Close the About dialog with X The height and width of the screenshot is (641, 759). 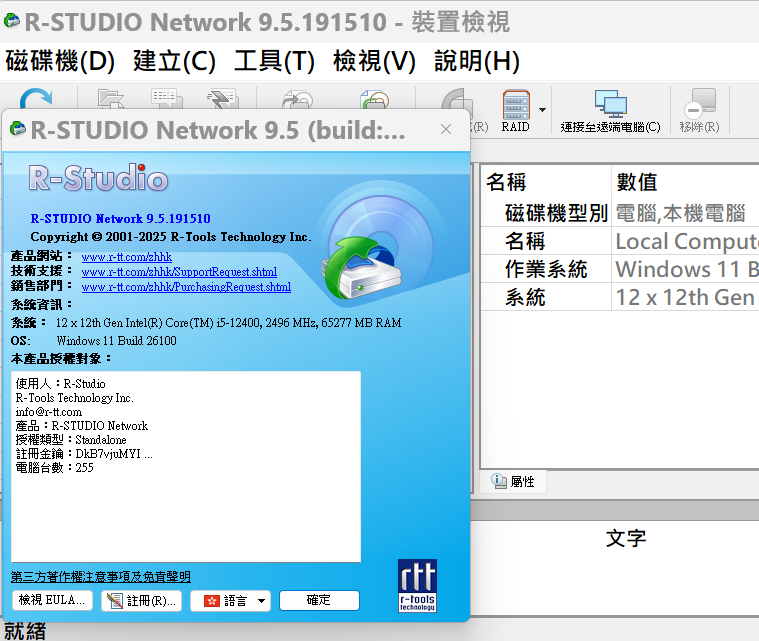[446, 129]
